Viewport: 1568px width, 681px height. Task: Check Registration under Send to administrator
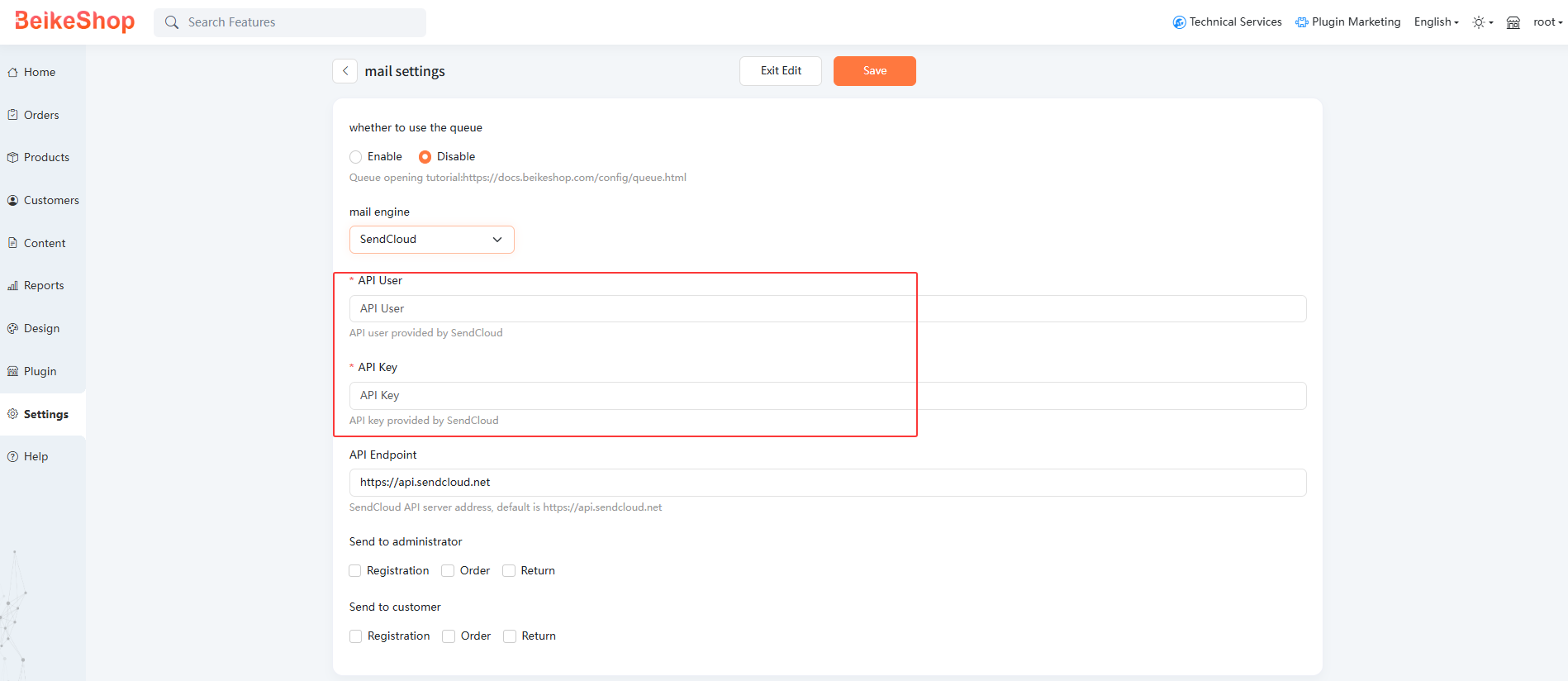point(355,571)
